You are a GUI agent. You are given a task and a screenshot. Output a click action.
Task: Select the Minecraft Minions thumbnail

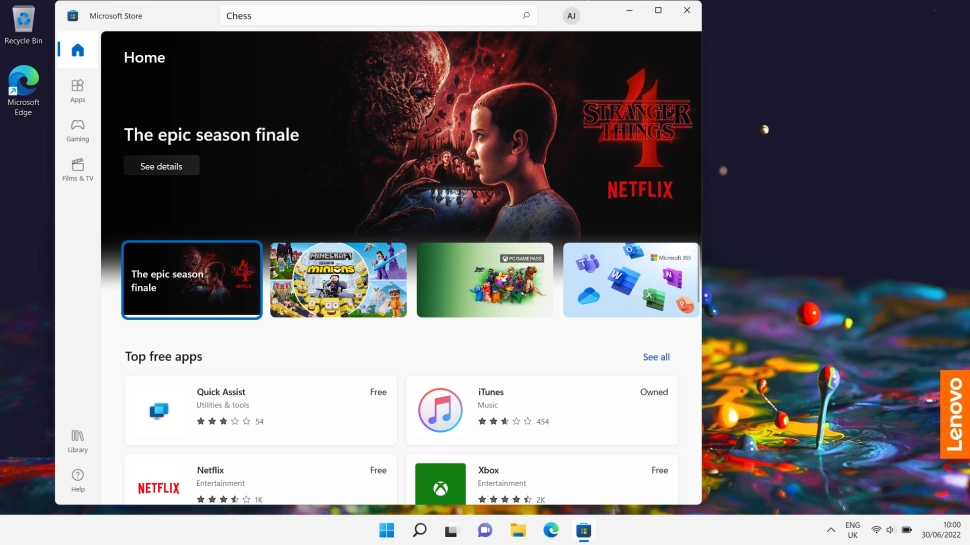338,280
